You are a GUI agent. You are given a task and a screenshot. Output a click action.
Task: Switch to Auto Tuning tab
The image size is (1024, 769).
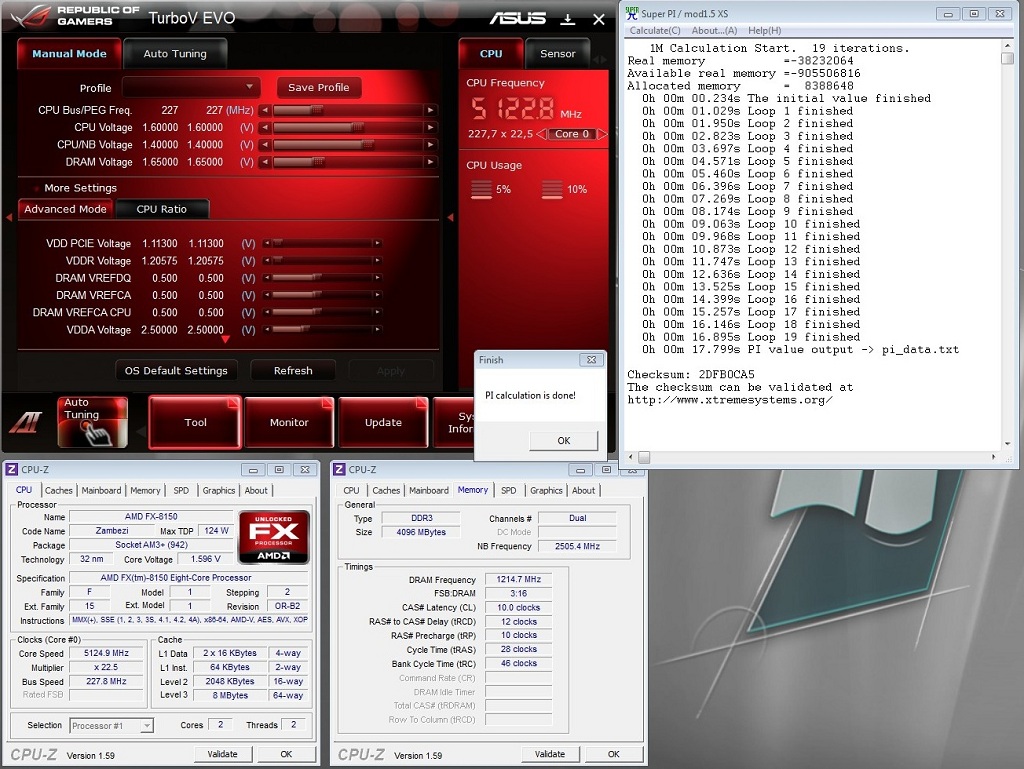[x=175, y=54]
